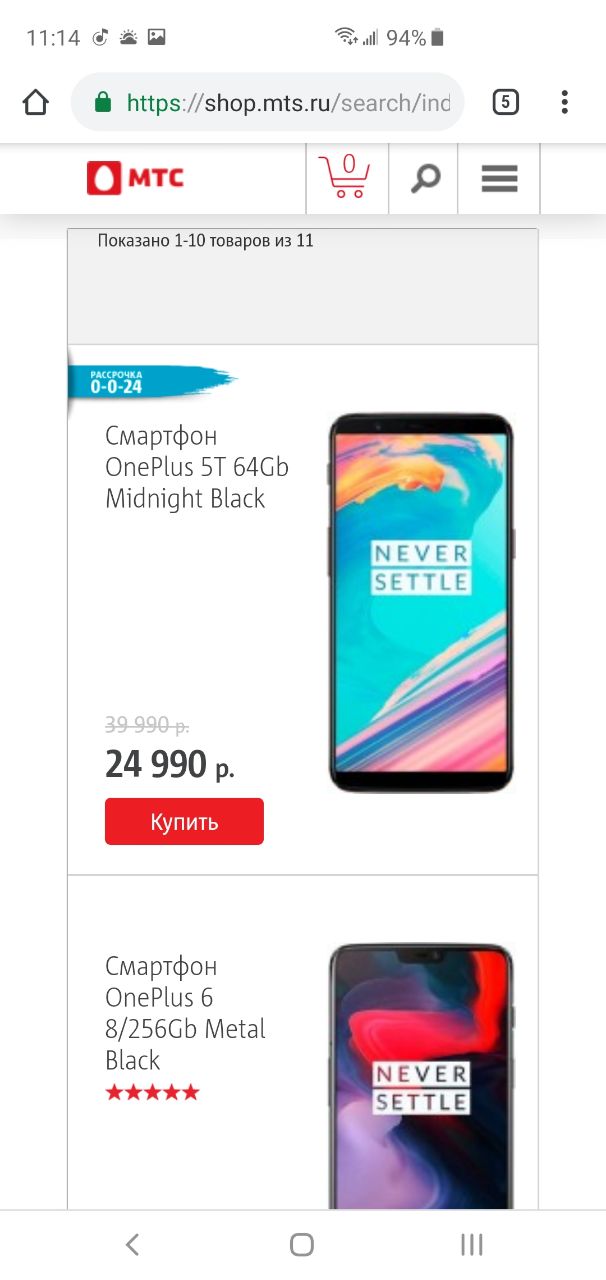
Task: Tap the 24 990 р. price
Action: click(170, 765)
